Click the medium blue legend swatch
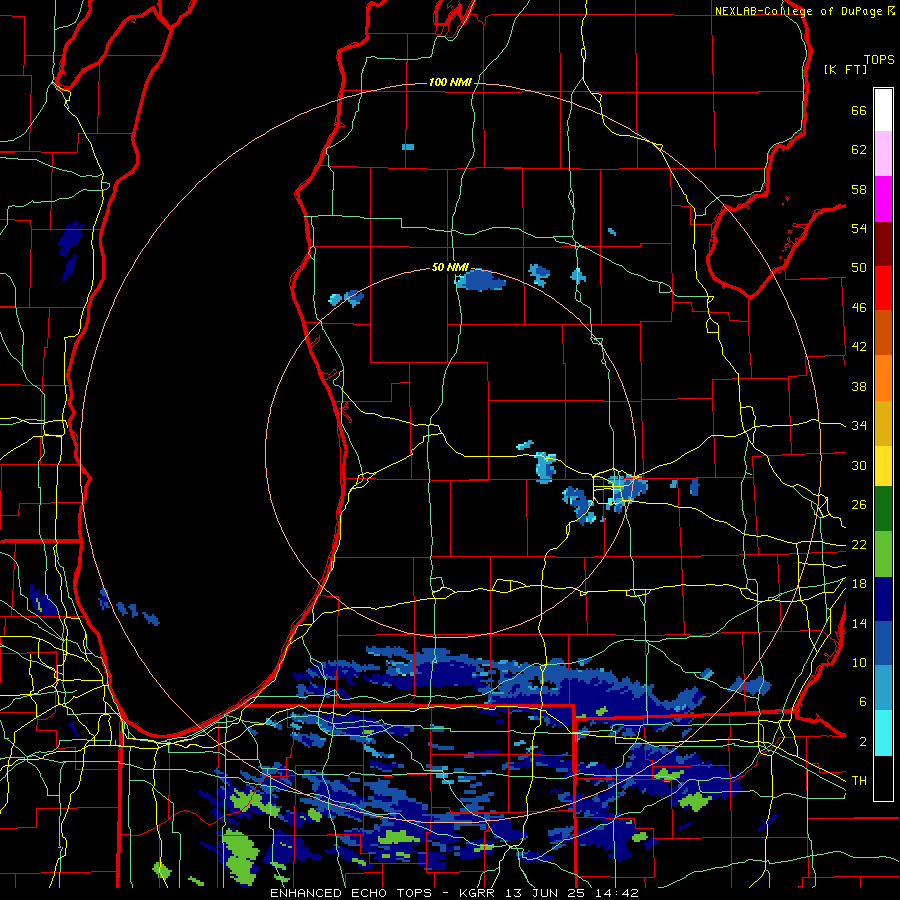This screenshot has height=900, width=900. pyautogui.click(x=883, y=643)
